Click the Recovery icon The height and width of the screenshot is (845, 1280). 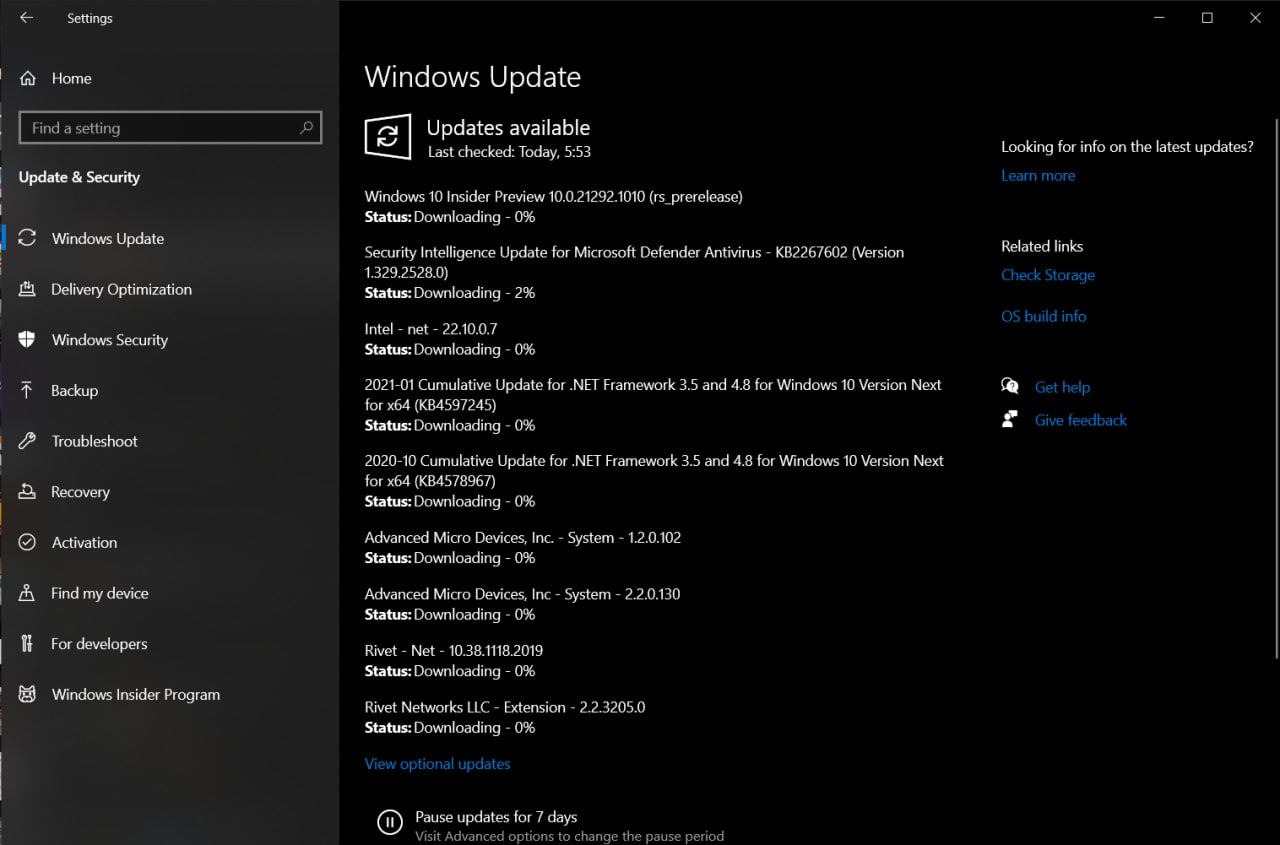coord(28,492)
